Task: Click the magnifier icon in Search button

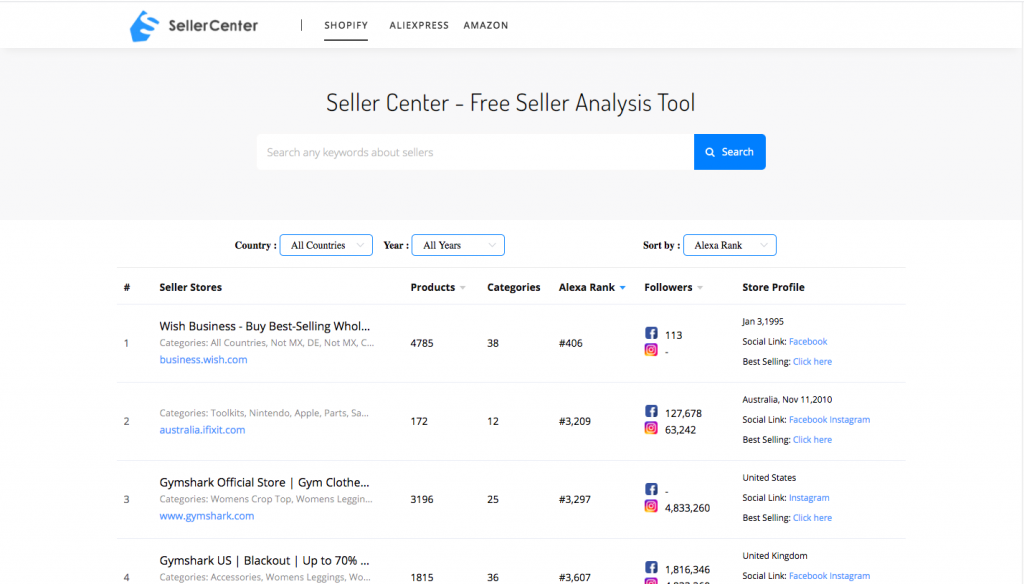Action: click(x=710, y=152)
